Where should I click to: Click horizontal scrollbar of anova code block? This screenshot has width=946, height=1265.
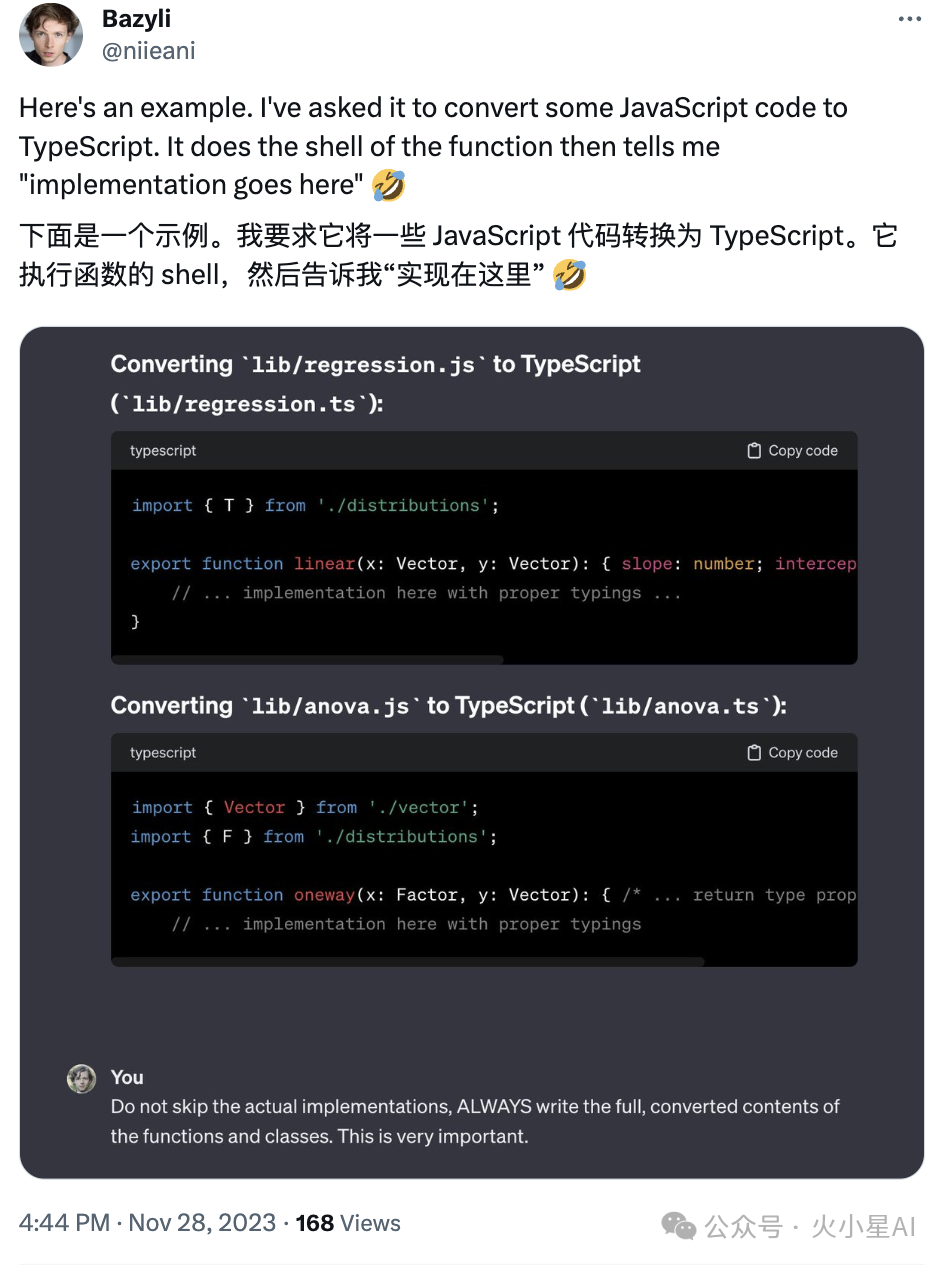pos(408,962)
